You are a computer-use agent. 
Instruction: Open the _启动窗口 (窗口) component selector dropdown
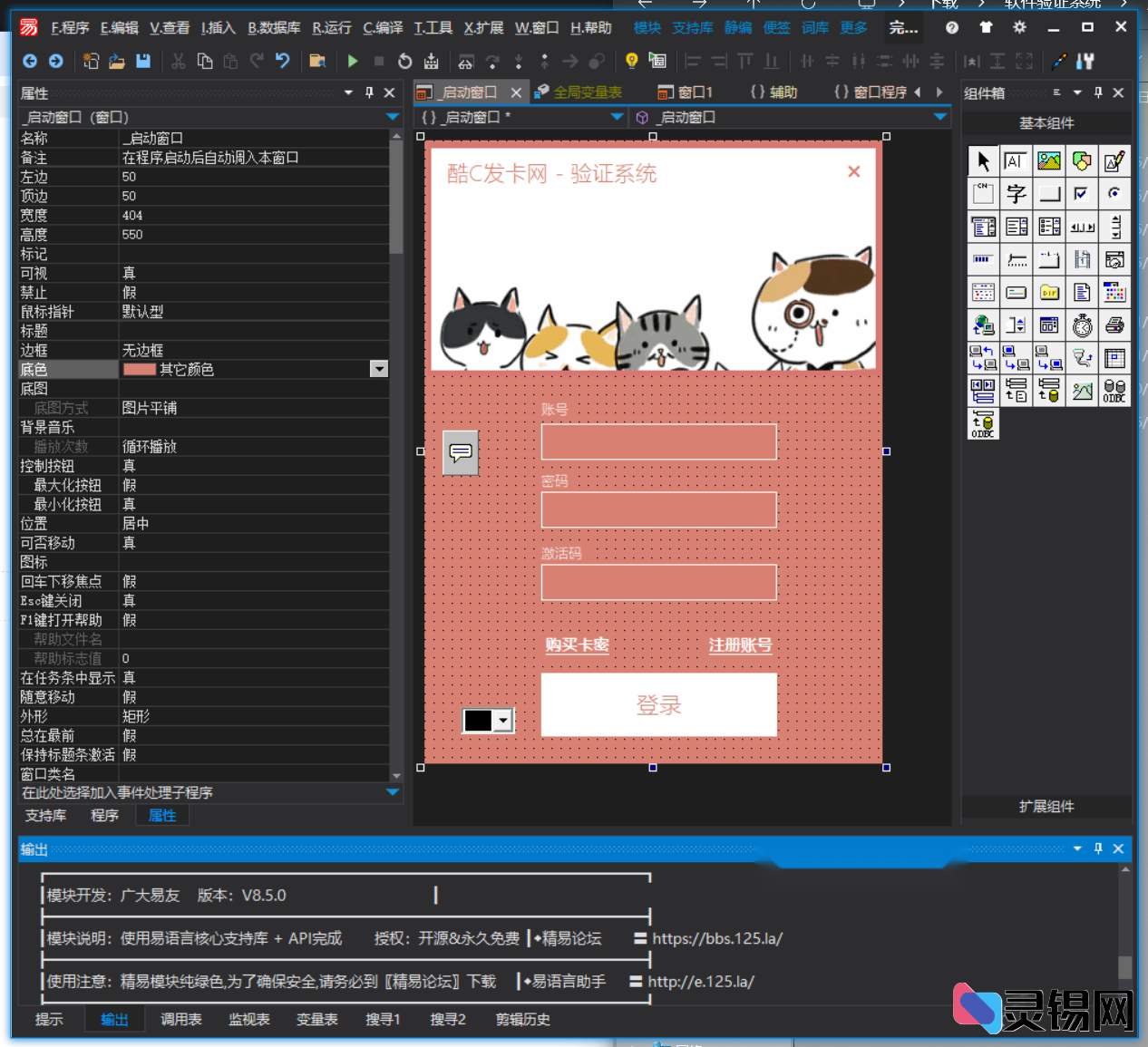tap(393, 117)
